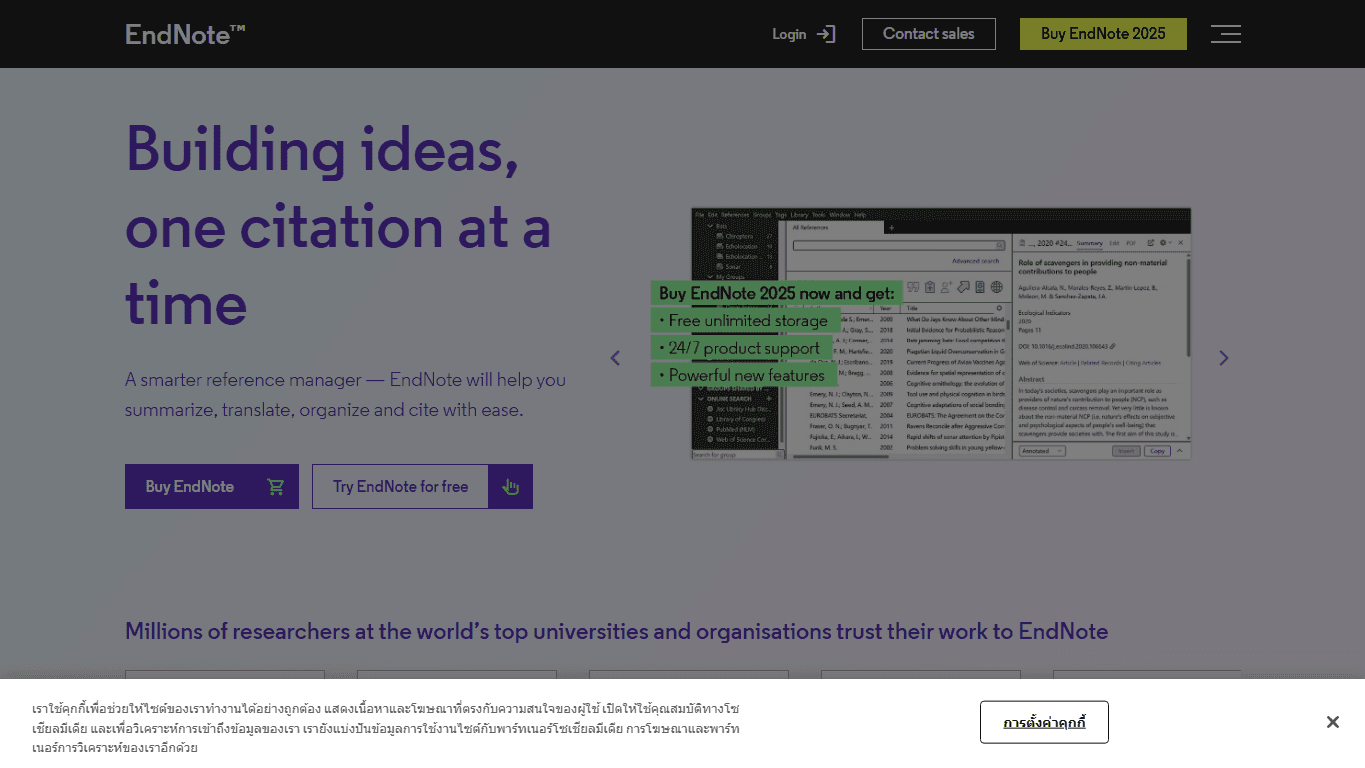The image size is (1365, 768).
Task: Close the cookie banner
Action: pos(1332,722)
